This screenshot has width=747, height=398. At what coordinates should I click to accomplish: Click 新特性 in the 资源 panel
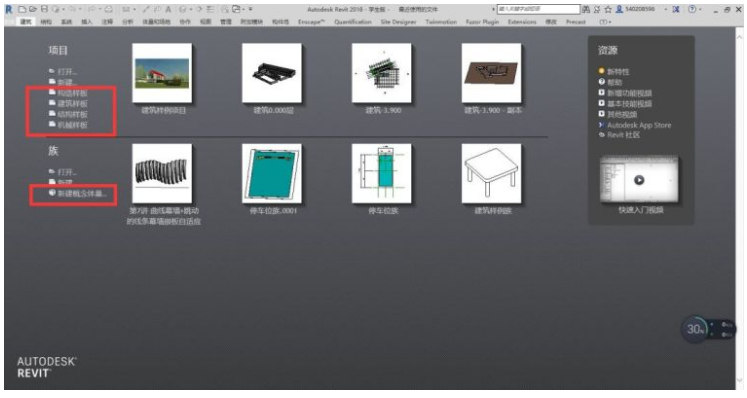pos(615,71)
